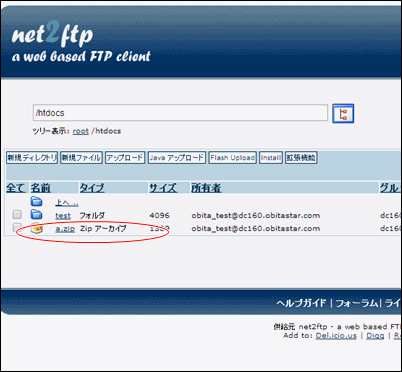Sort by サイズ column header
Image resolution: width=402 pixels, height=372 pixels.
tap(163, 188)
